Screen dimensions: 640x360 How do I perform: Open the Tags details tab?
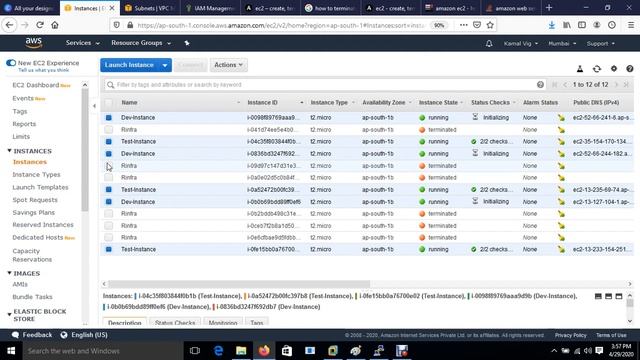pyautogui.click(x=257, y=322)
